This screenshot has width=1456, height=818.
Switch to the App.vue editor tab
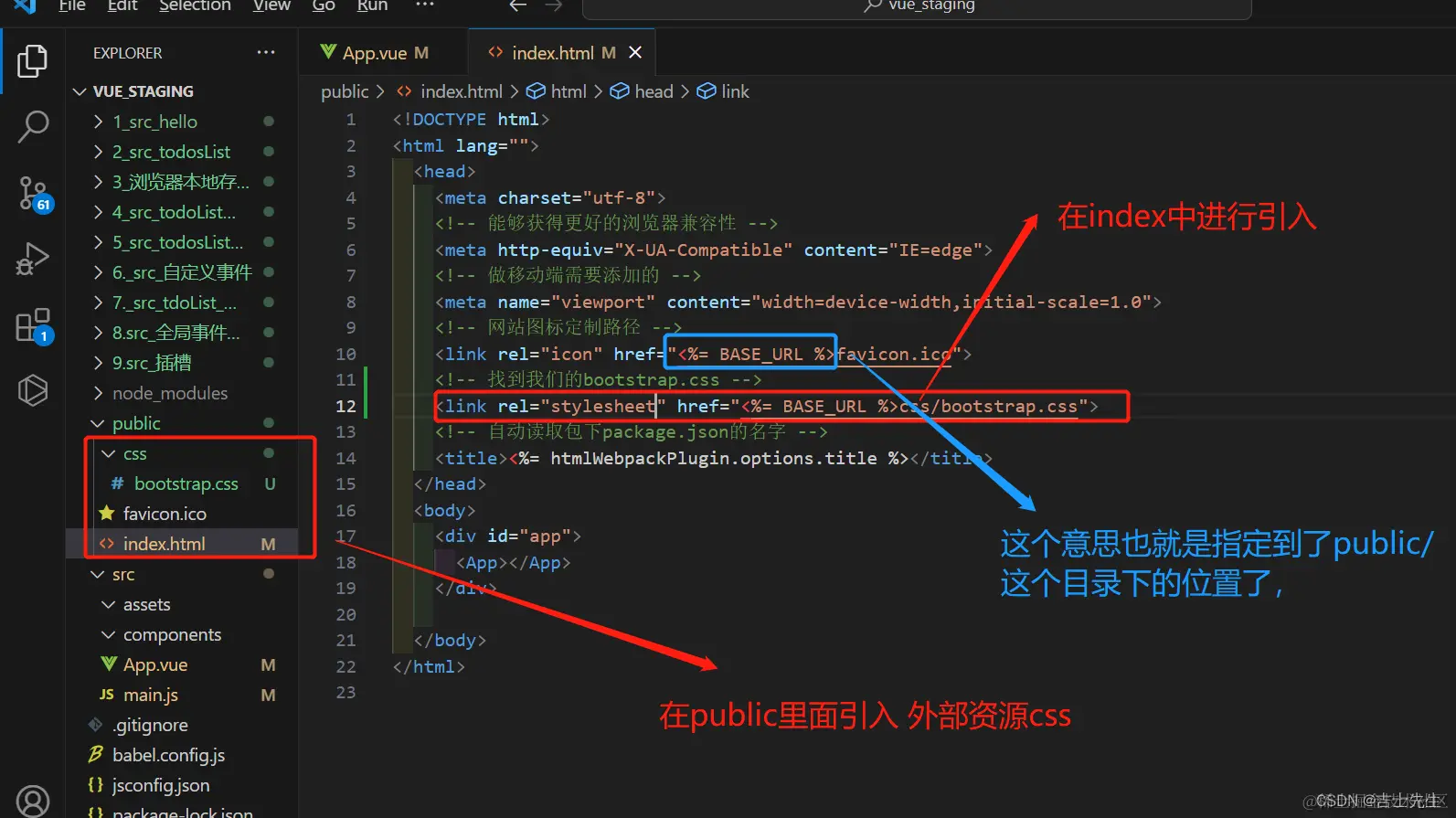coord(375,53)
